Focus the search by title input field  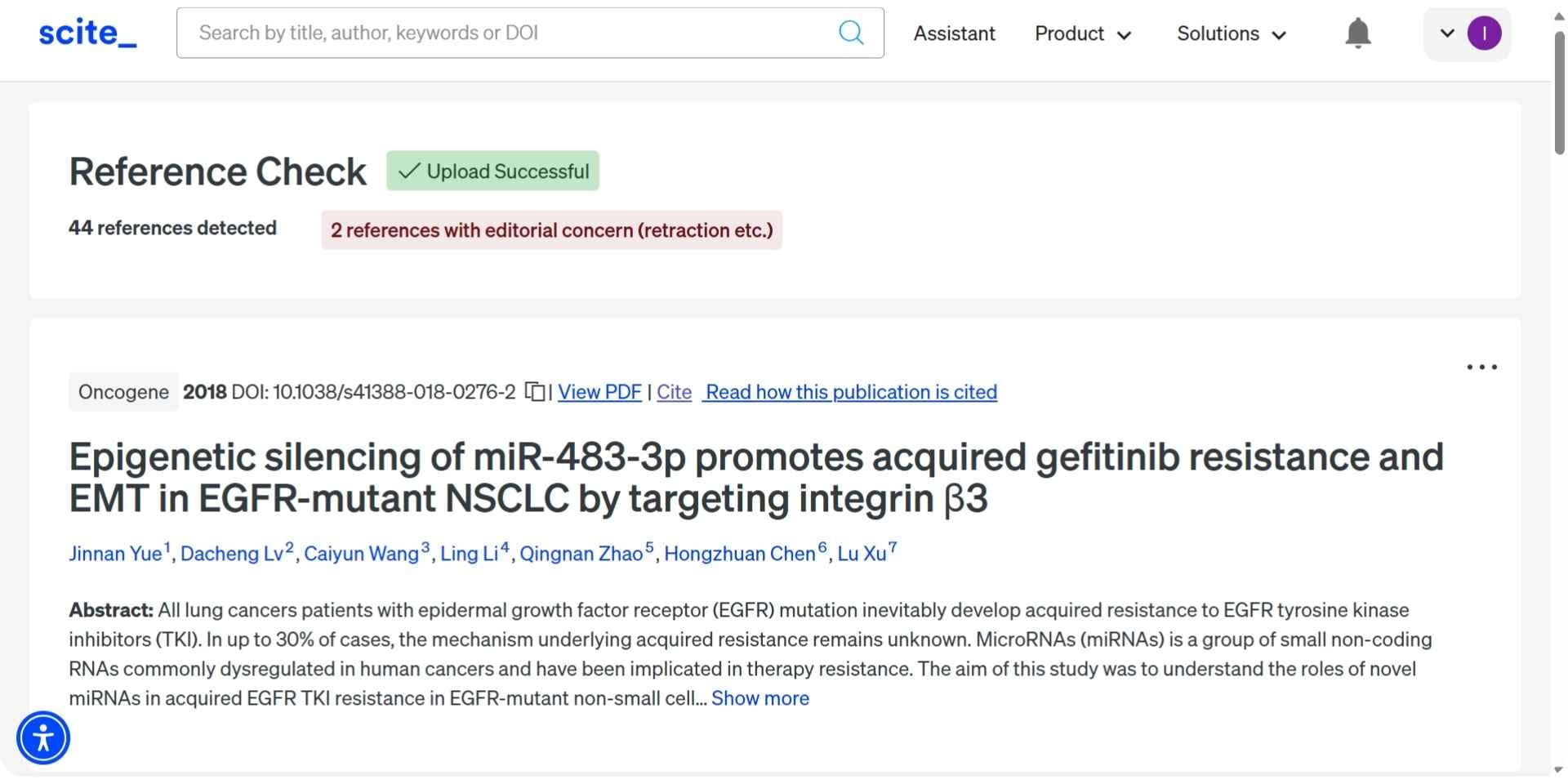tap(506, 33)
